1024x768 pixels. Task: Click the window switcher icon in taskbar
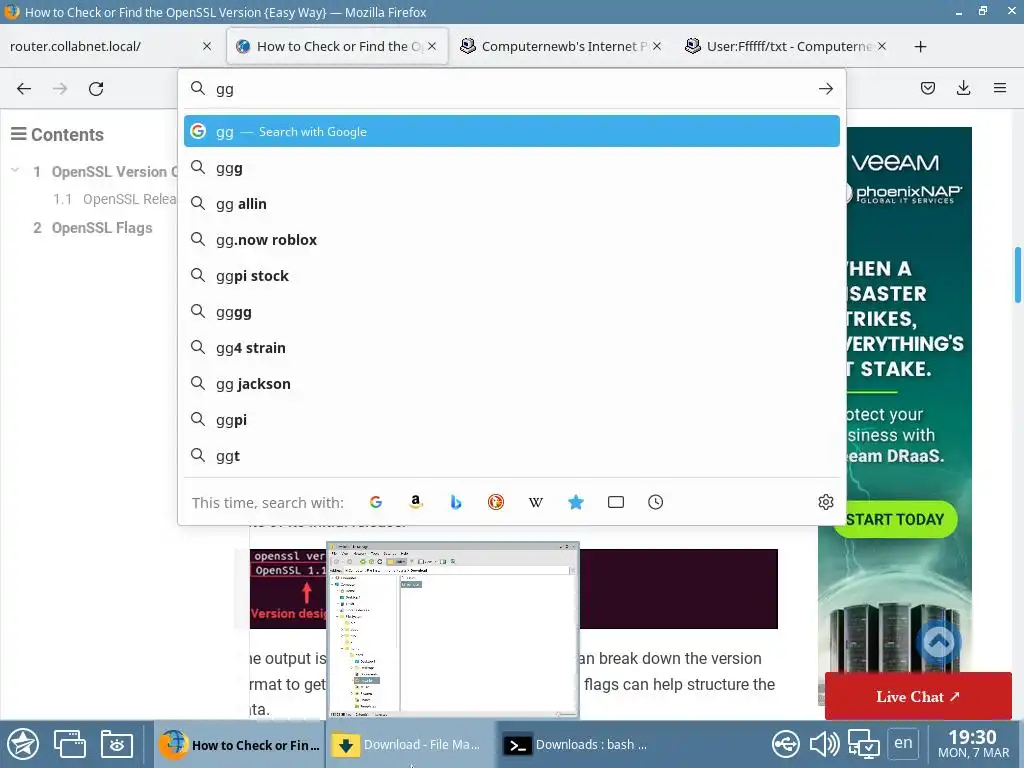[x=69, y=744]
